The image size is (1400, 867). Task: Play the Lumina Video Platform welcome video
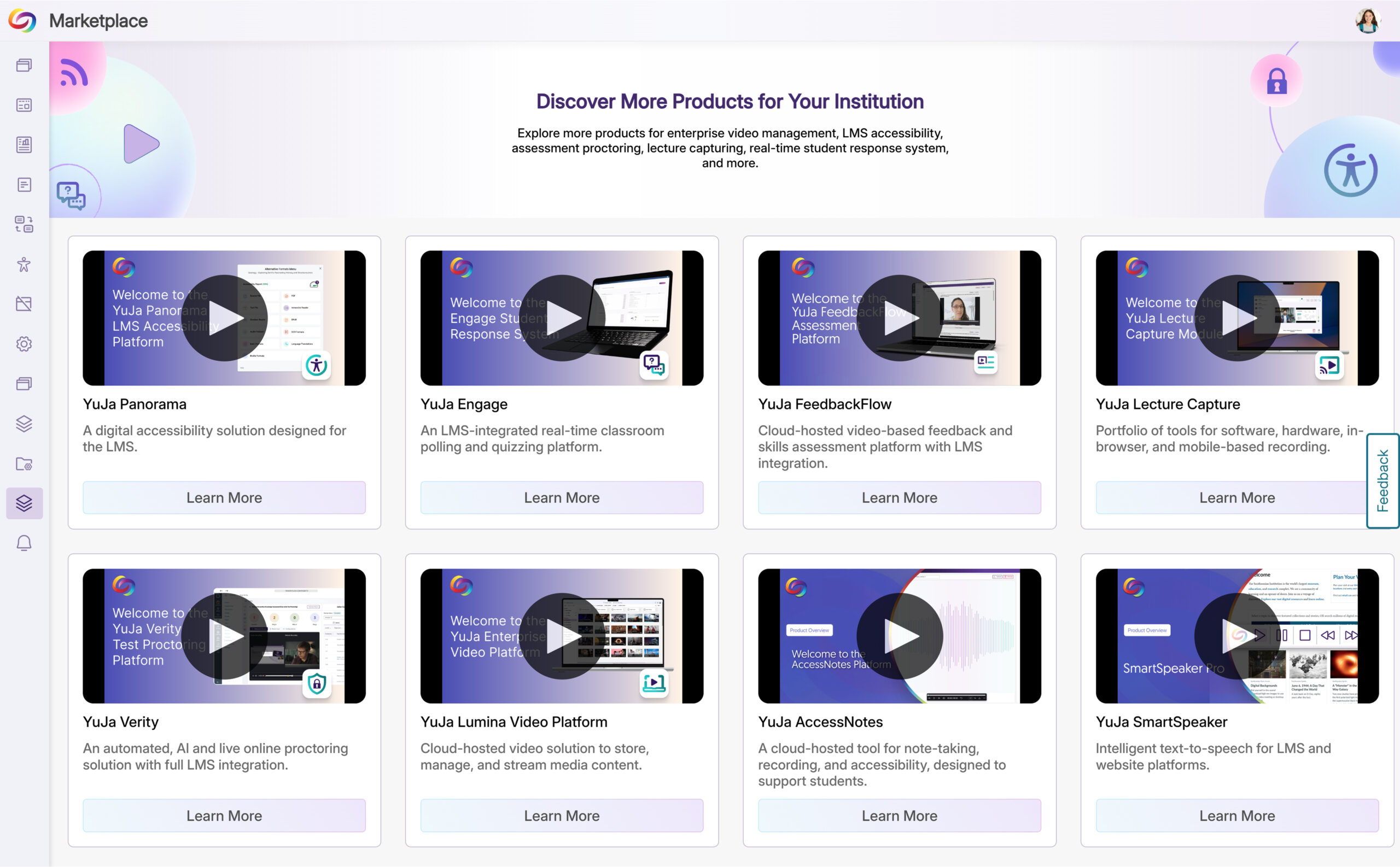[562, 636]
